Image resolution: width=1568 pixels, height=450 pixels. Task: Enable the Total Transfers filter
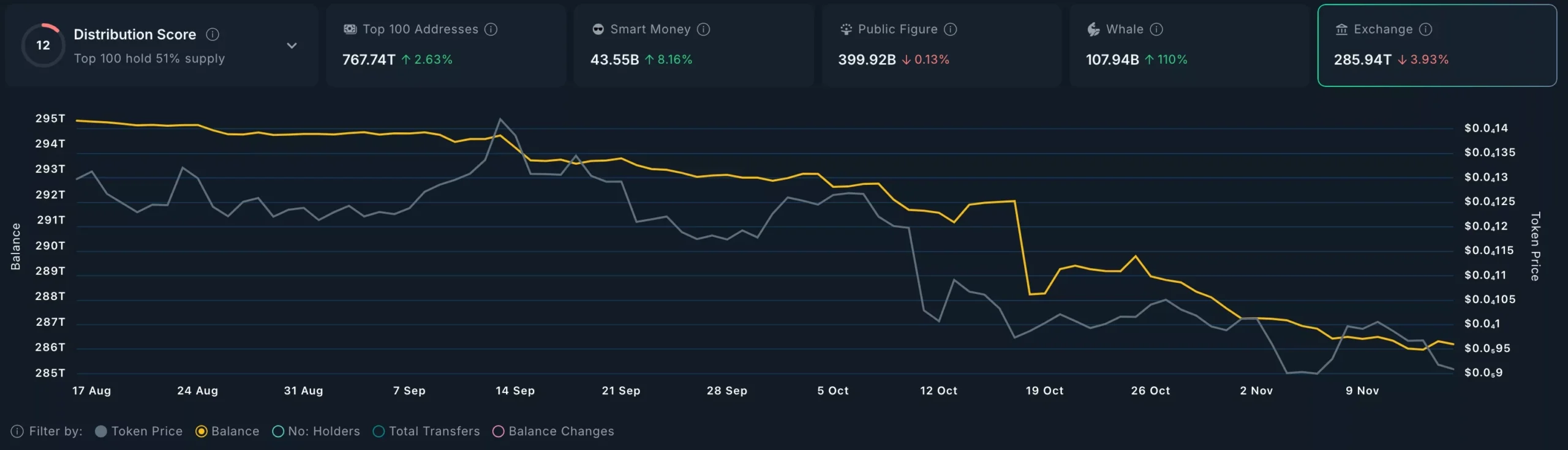[379, 432]
